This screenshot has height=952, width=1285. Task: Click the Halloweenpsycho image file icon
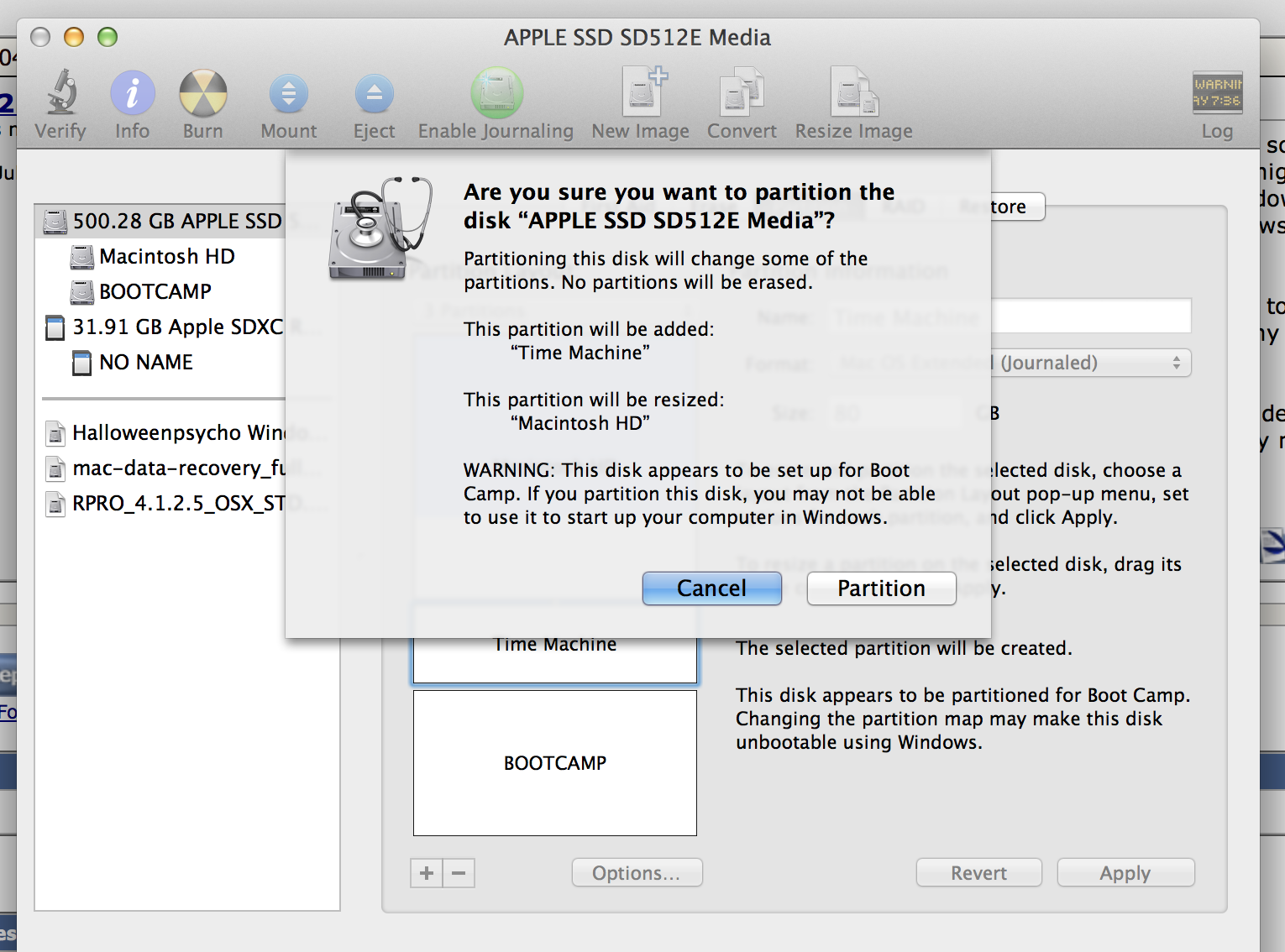coord(55,433)
